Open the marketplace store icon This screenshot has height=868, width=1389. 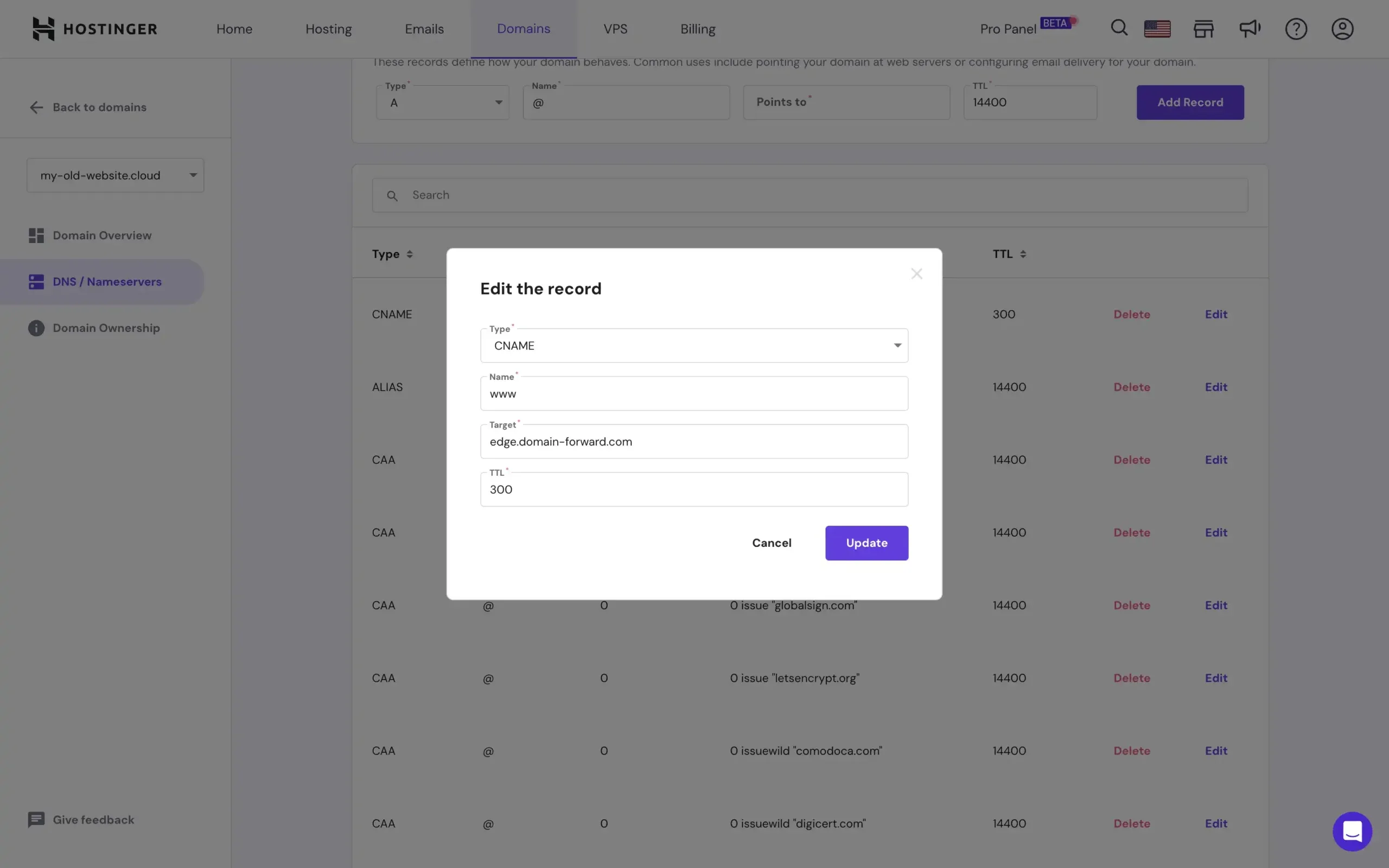[1203, 29]
